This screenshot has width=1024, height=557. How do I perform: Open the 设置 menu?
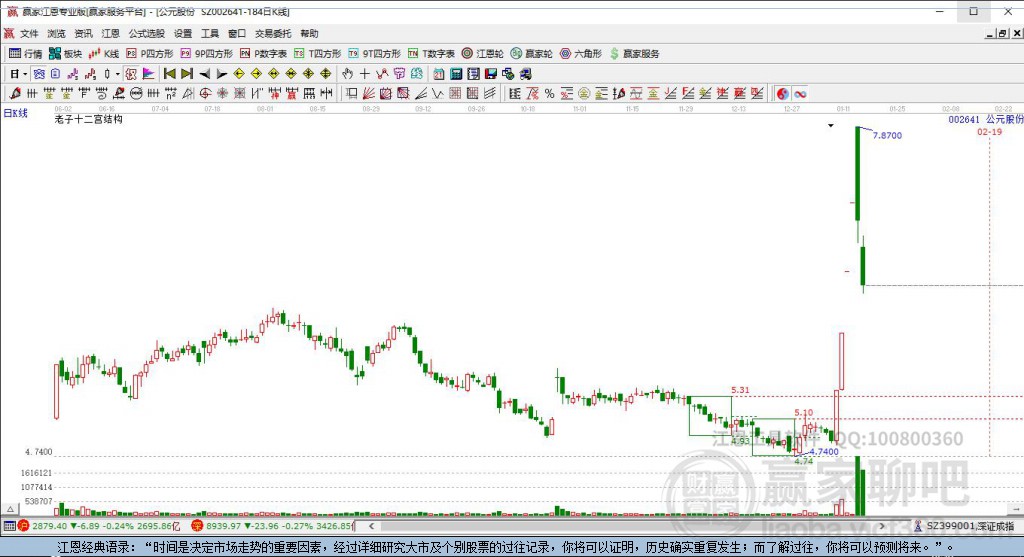coord(183,33)
